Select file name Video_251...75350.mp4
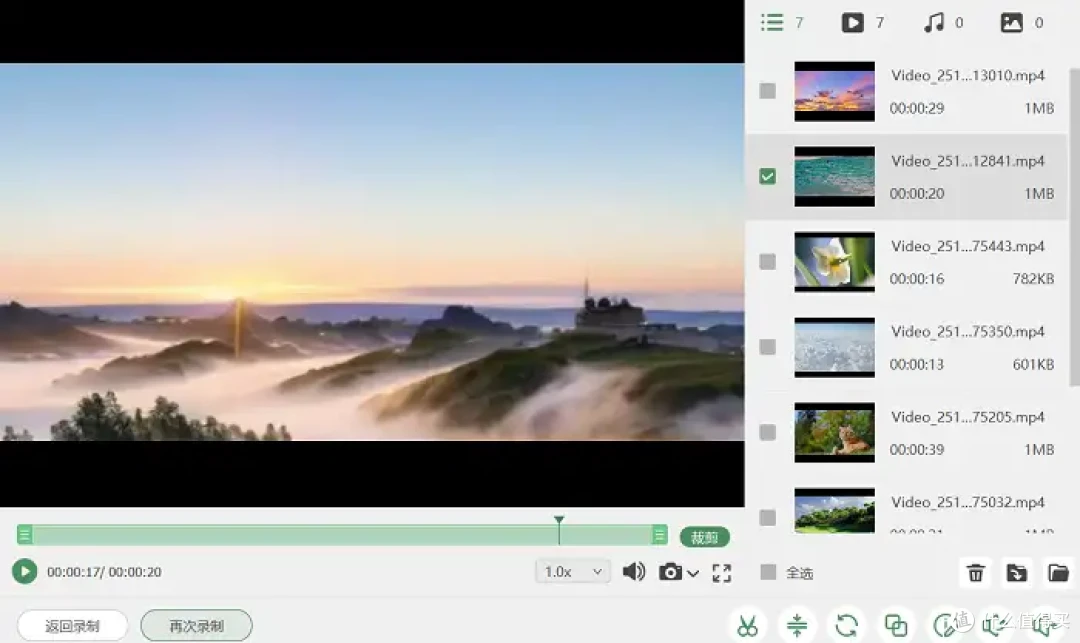 968,331
